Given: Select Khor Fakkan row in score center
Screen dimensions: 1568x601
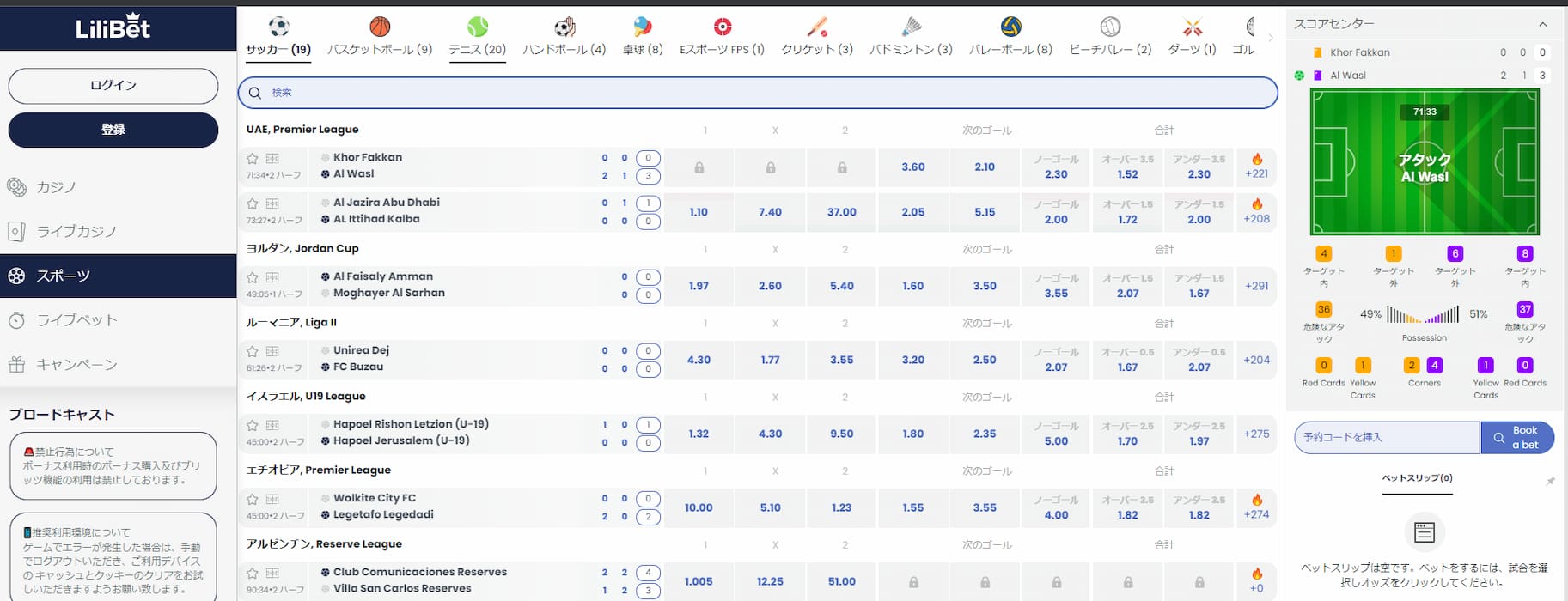Looking at the screenshot, I should point(1424,52).
